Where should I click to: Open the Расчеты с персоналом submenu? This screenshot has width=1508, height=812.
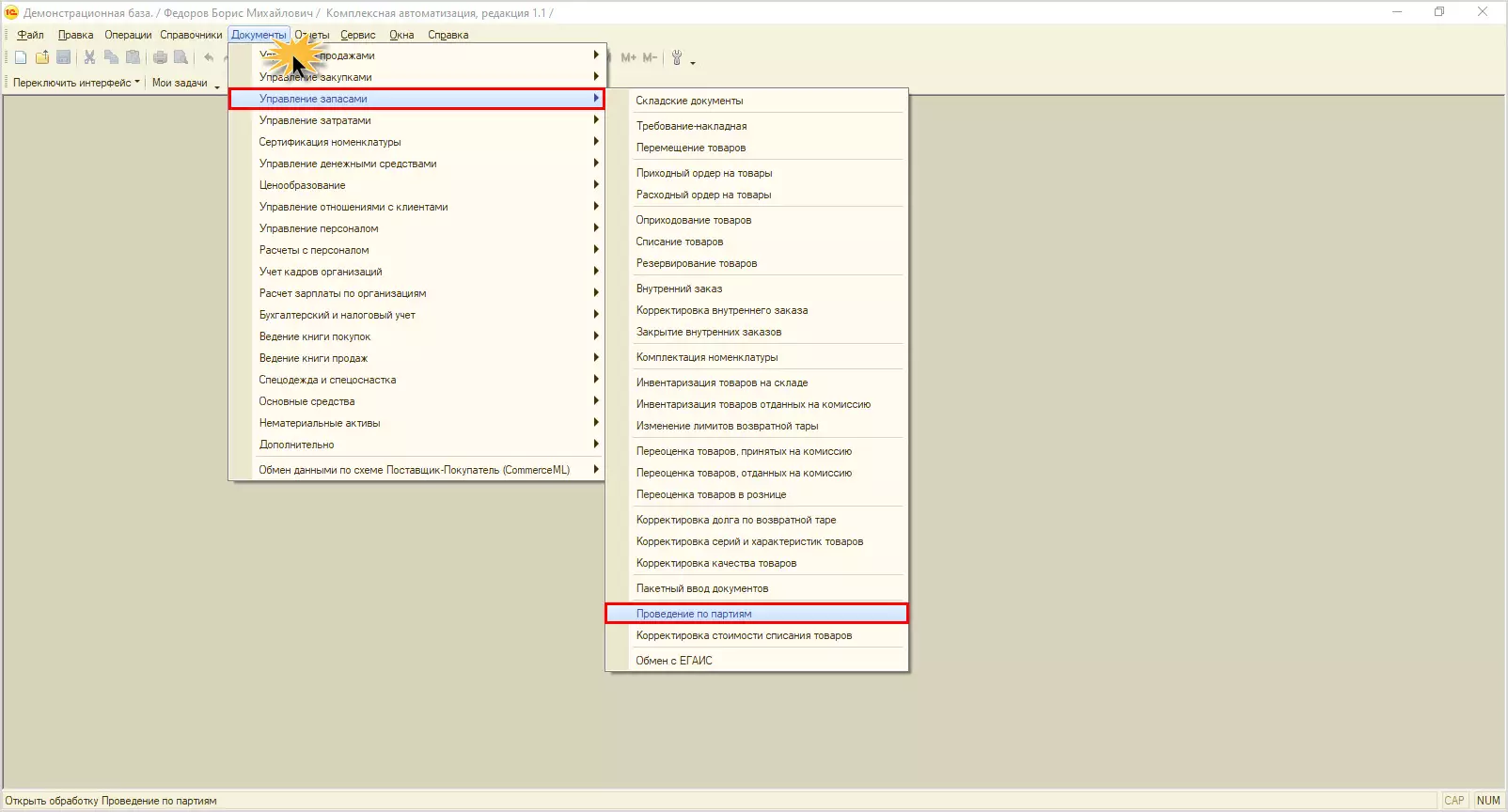[x=416, y=250]
